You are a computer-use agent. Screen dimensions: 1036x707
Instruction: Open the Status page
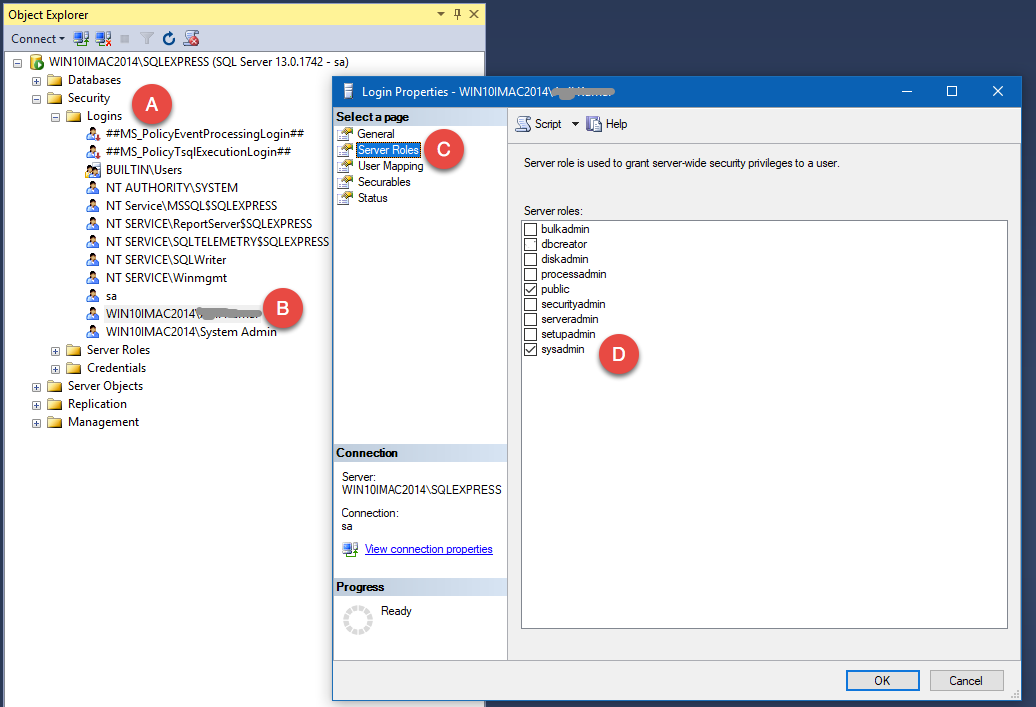click(x=373, y=198)
